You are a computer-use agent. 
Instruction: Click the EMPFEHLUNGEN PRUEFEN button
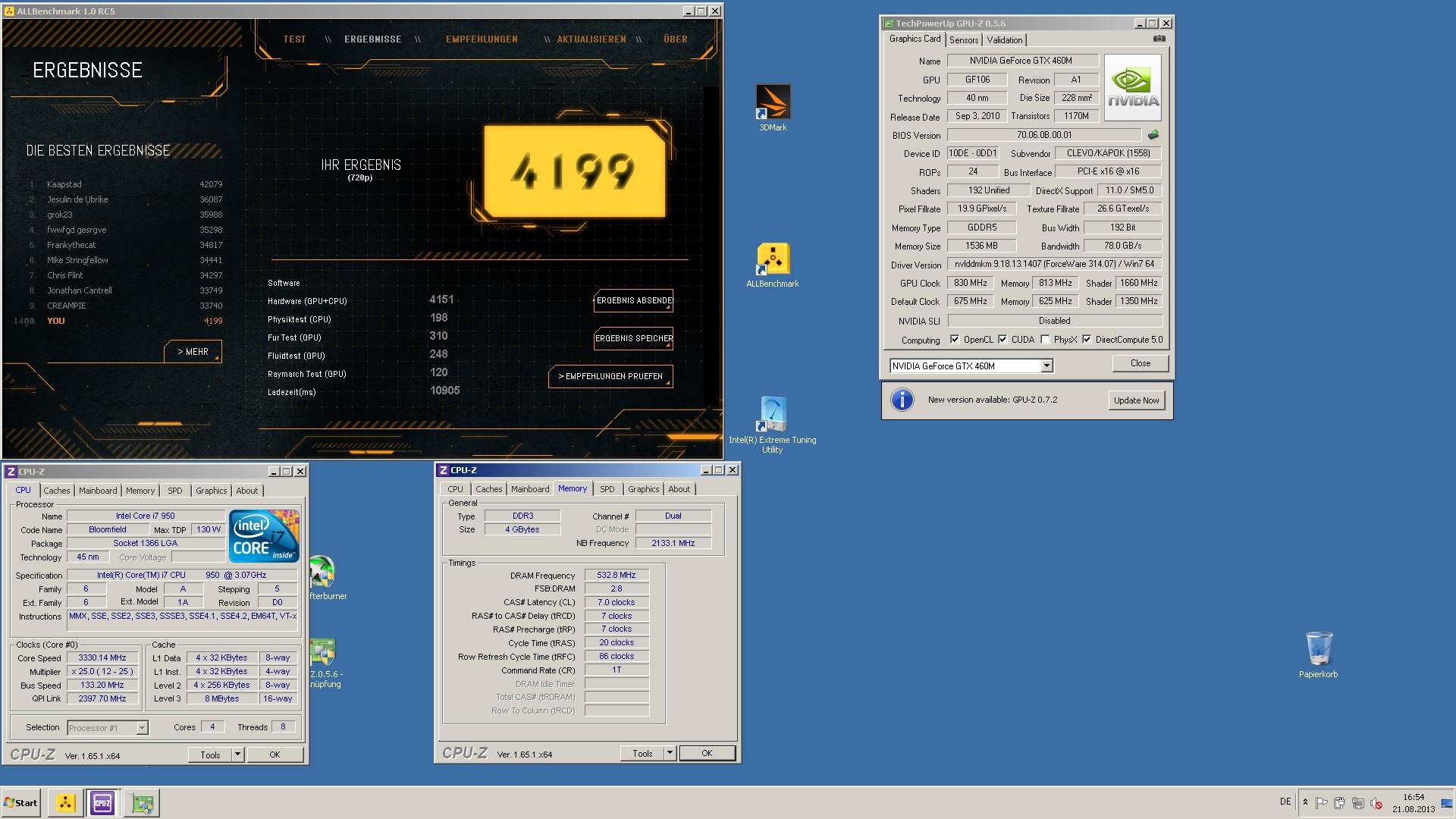coord(610,377)
